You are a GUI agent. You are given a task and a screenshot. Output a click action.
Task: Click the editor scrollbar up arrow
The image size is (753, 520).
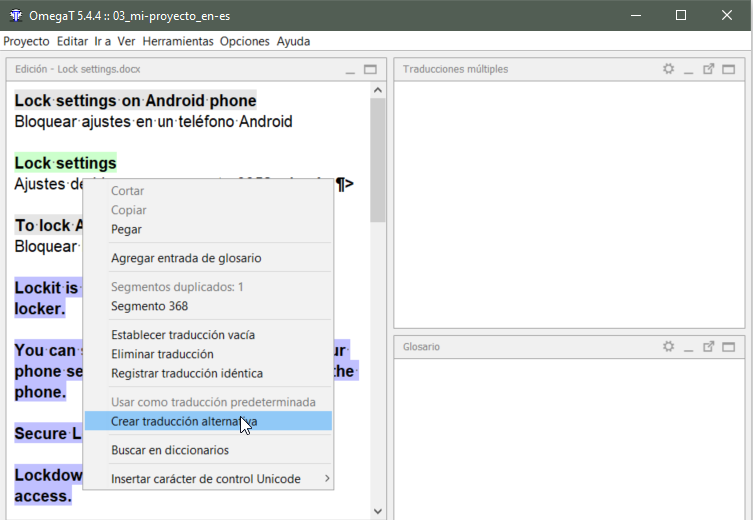(x=378, y=90)
